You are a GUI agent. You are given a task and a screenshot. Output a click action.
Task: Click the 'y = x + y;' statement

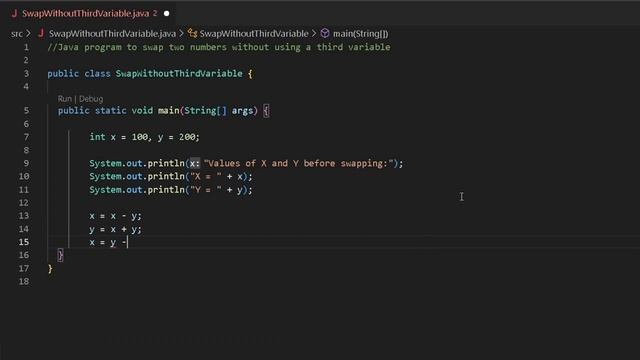pos(115,229)
